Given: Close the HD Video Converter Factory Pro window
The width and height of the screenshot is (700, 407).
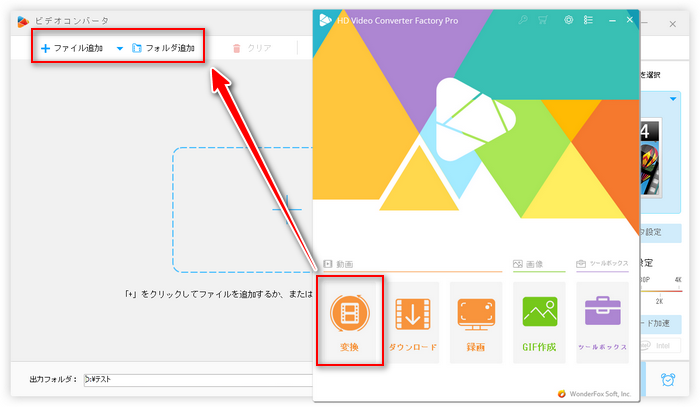Looking at the screenshot, I should point(630,20).
